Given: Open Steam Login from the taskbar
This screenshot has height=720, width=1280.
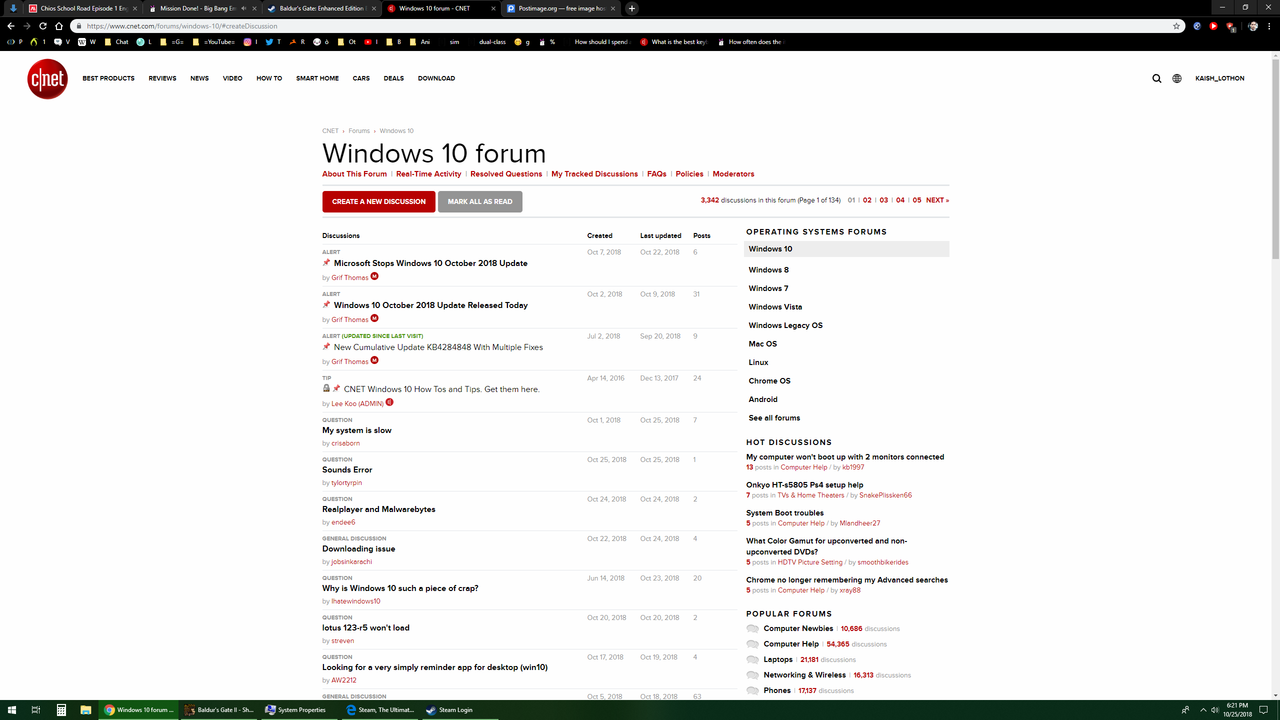Looking at the screenshot, I should [449, 710].
